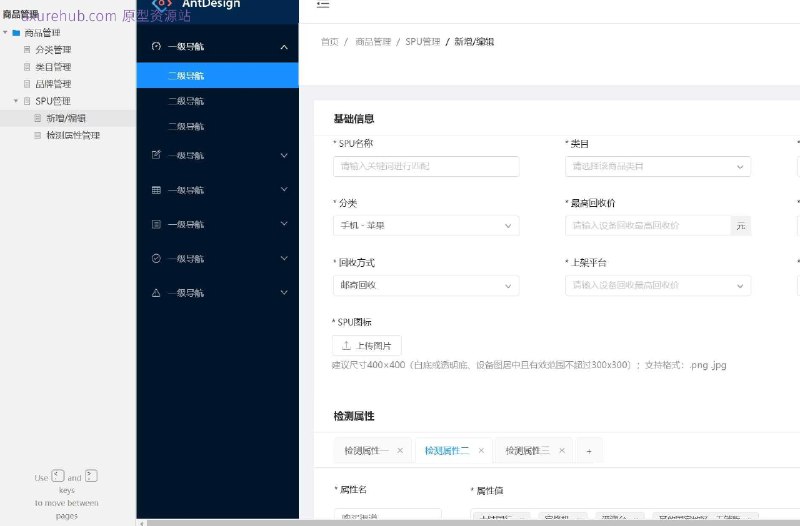Click previous-page arrow key icon
The image size is (800, 526).
58,476
